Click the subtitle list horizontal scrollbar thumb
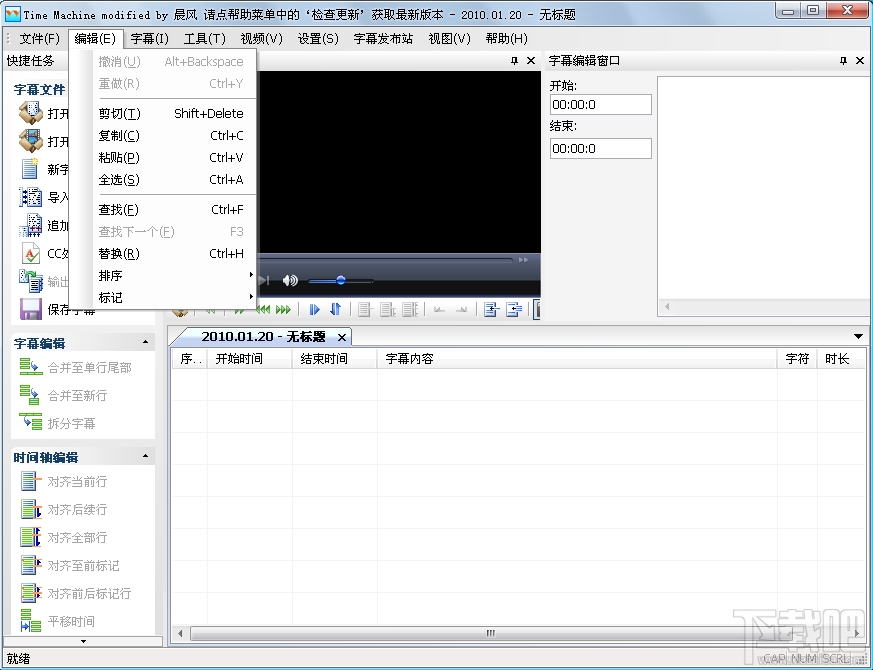 click(x=490, y=633)
